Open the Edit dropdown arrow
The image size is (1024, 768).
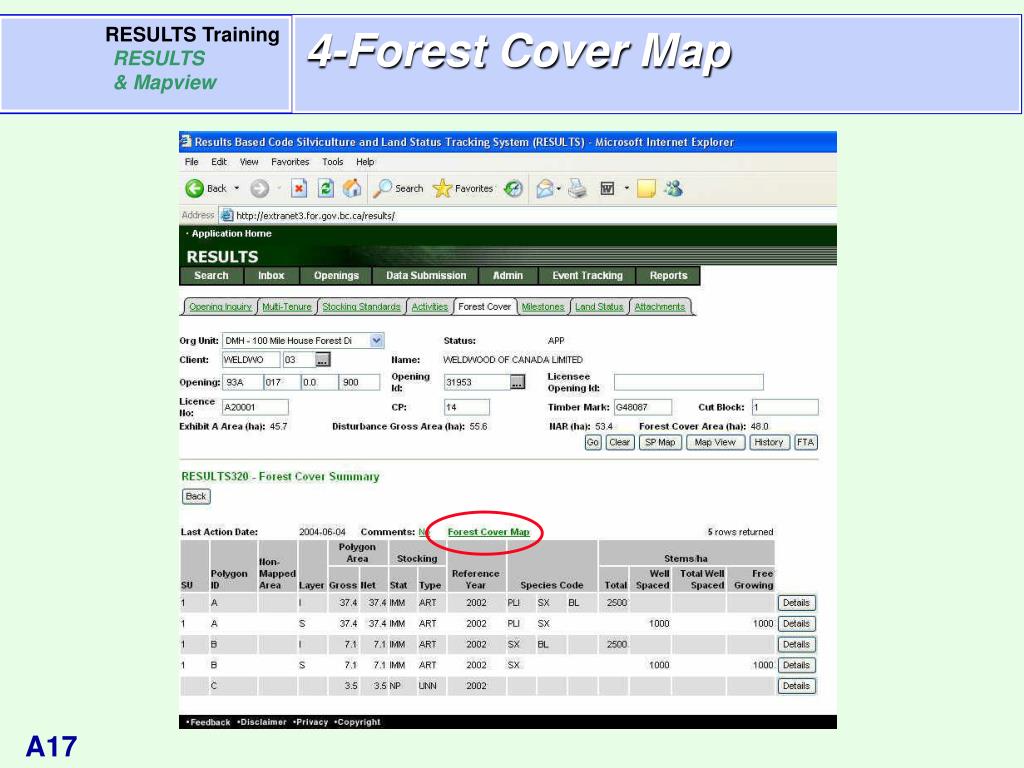click(626, 189)
